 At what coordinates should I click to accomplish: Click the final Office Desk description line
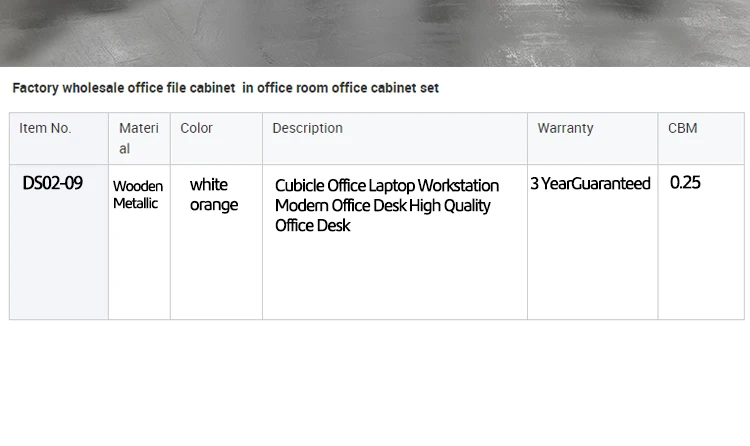[313, 225]
